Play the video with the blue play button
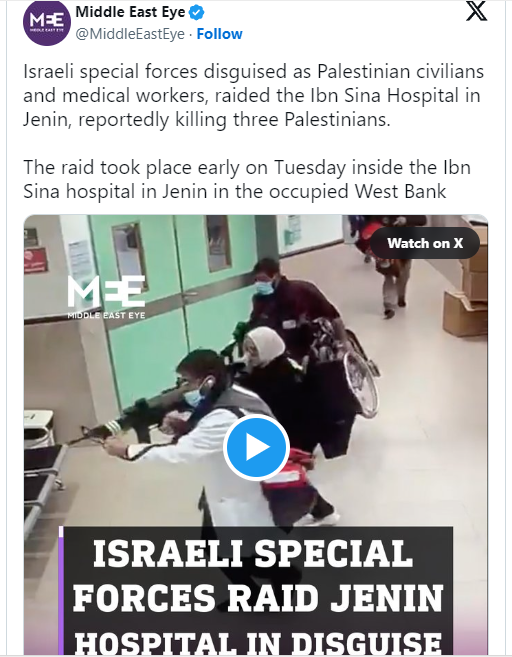This screenshot has height=657, width=512. (x=256, y=447)
